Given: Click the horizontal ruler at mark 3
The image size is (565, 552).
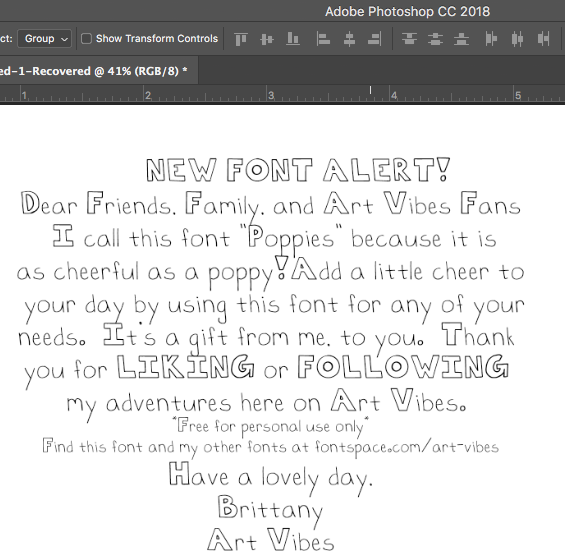Looking at the screenshot, I should (x=271, y=96).
